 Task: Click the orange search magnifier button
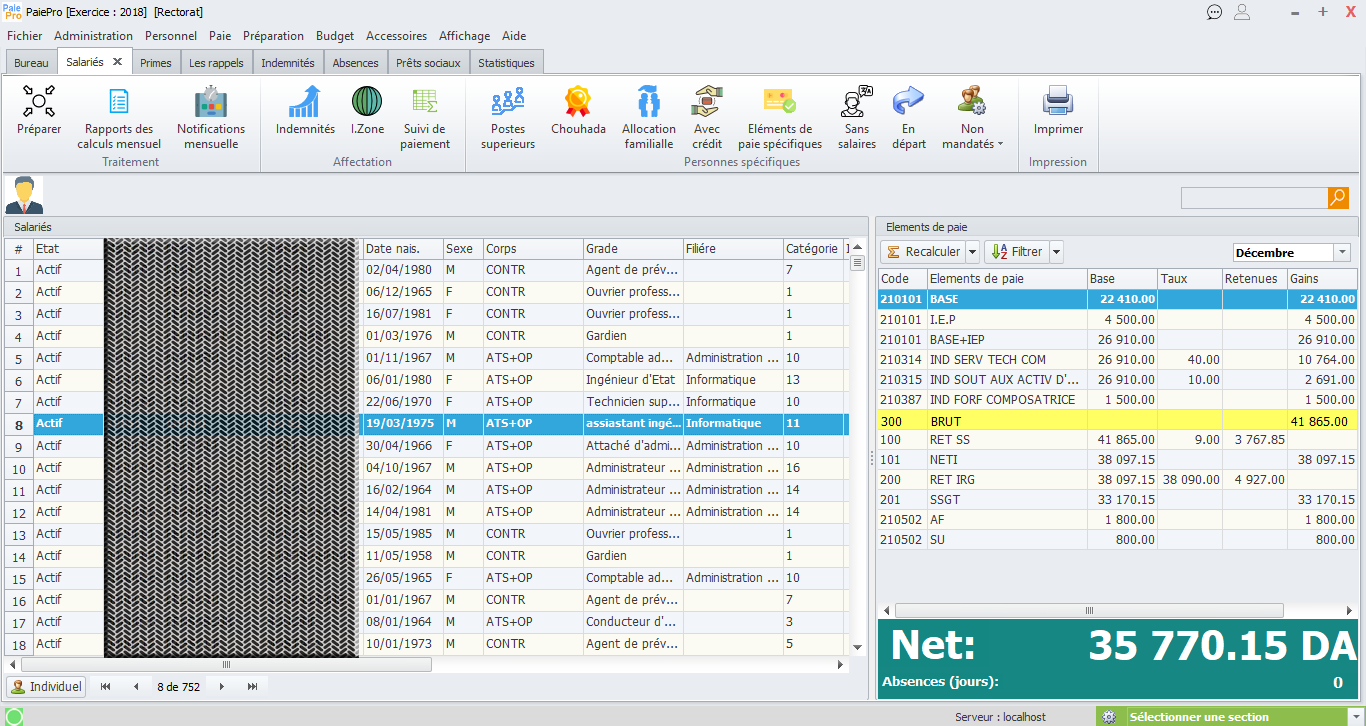tap(1338, 198)
